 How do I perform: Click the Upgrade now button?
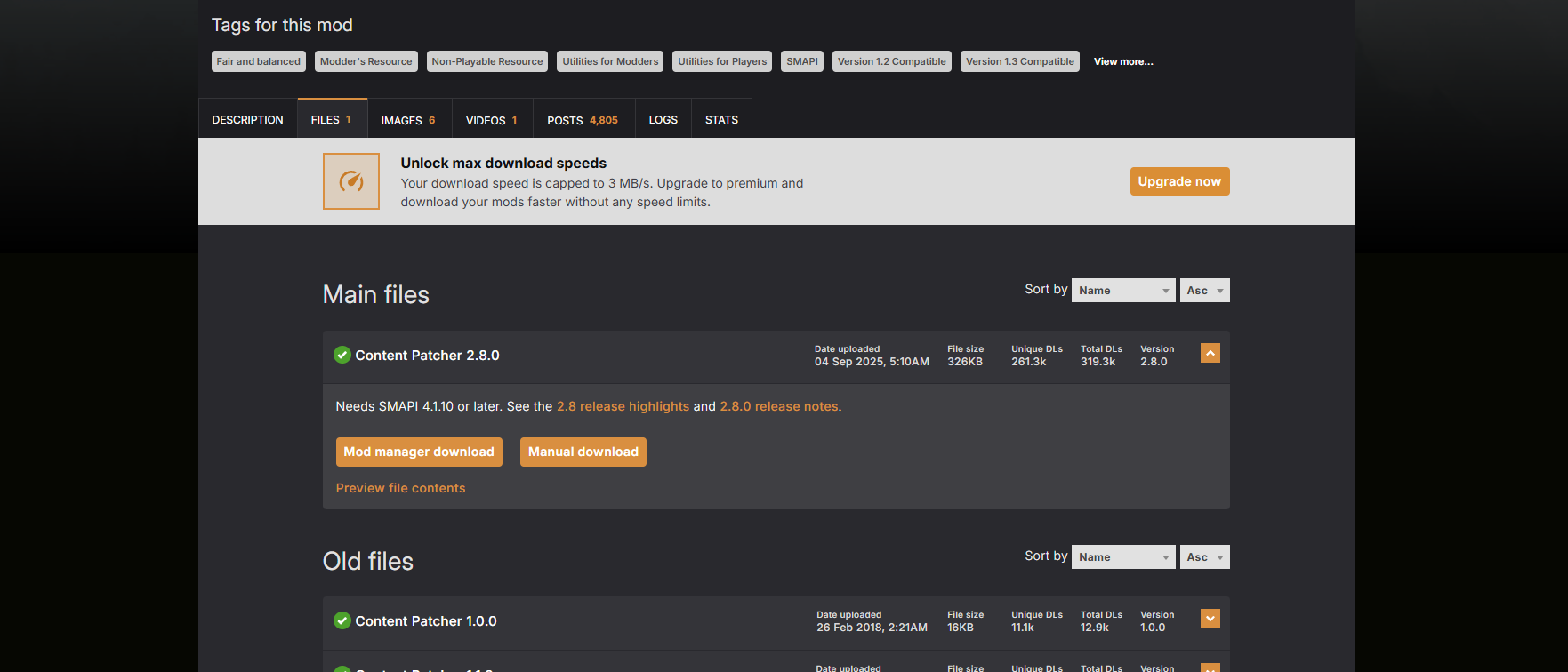(1179, 181)
